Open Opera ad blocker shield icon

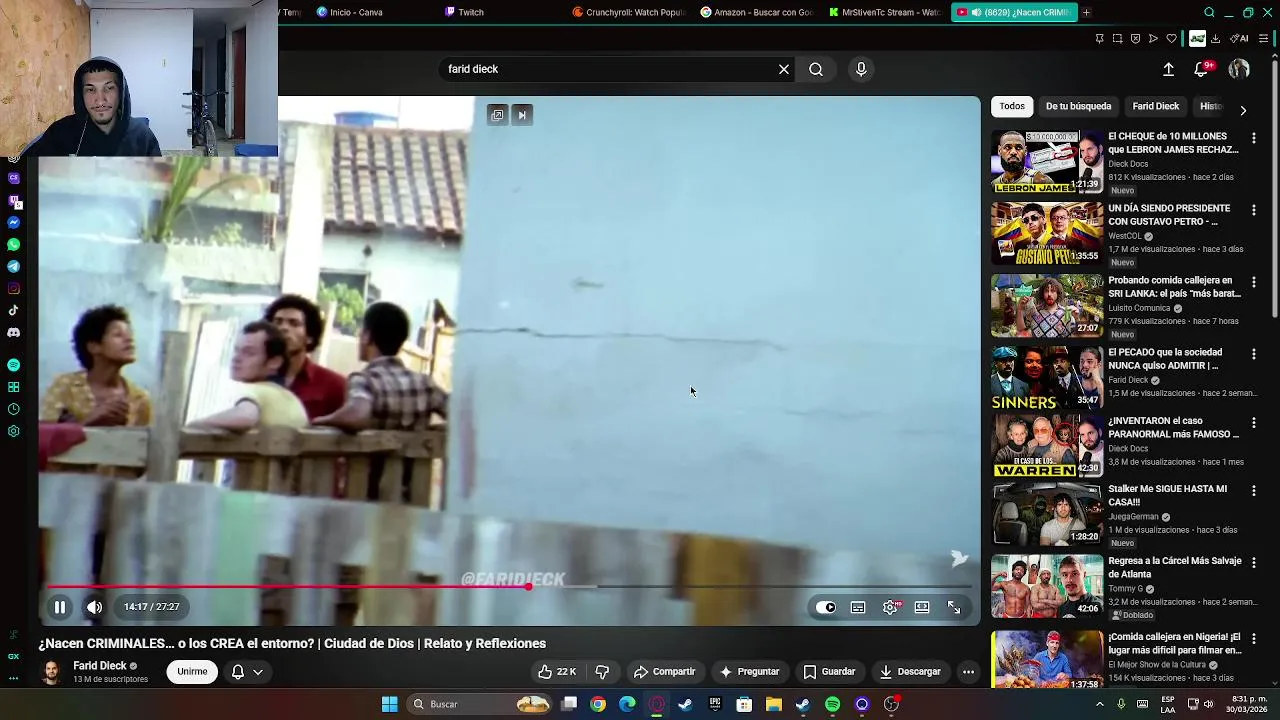(x=1135, y=39)
